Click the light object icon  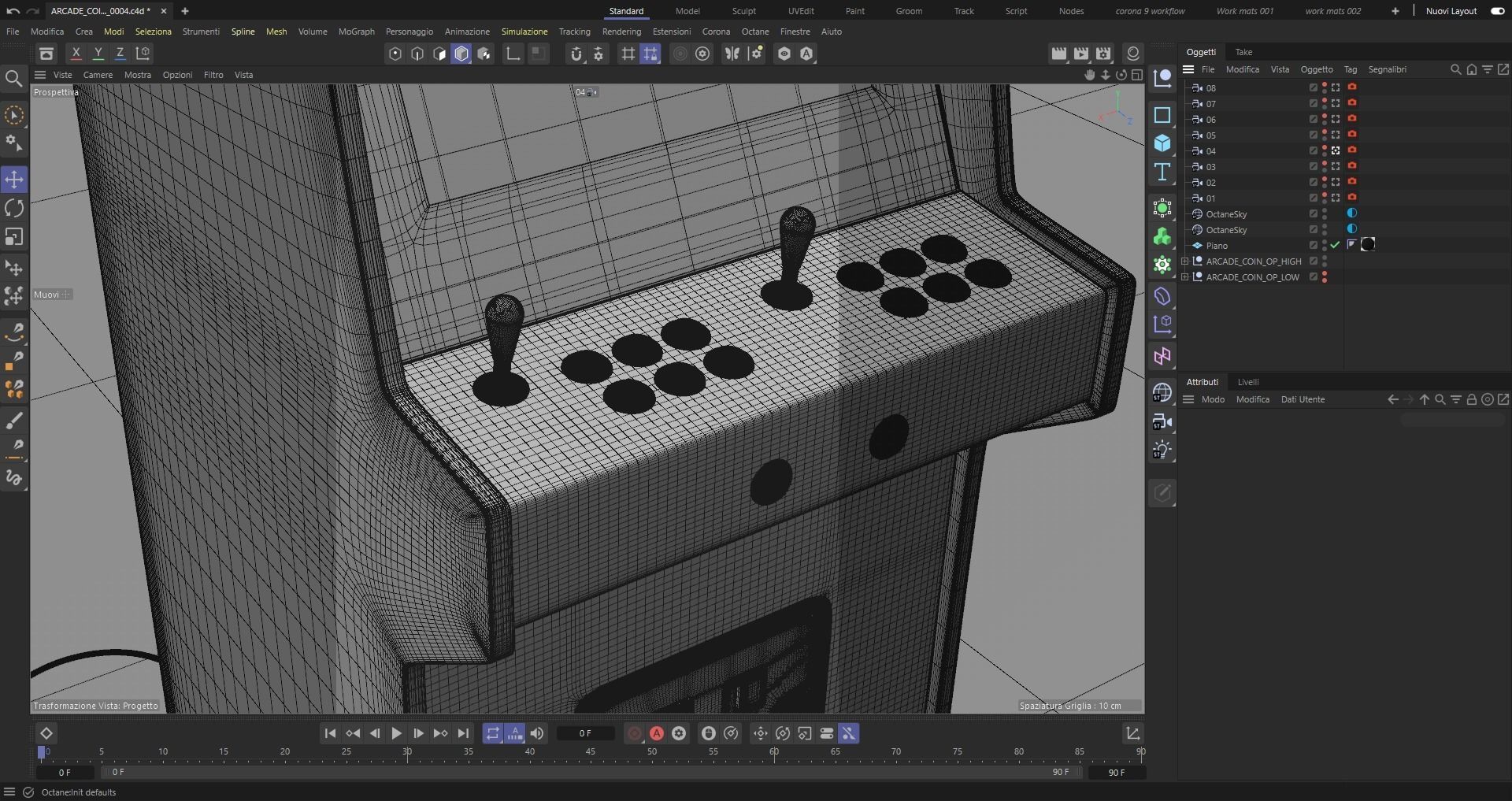pos(1162,451)
